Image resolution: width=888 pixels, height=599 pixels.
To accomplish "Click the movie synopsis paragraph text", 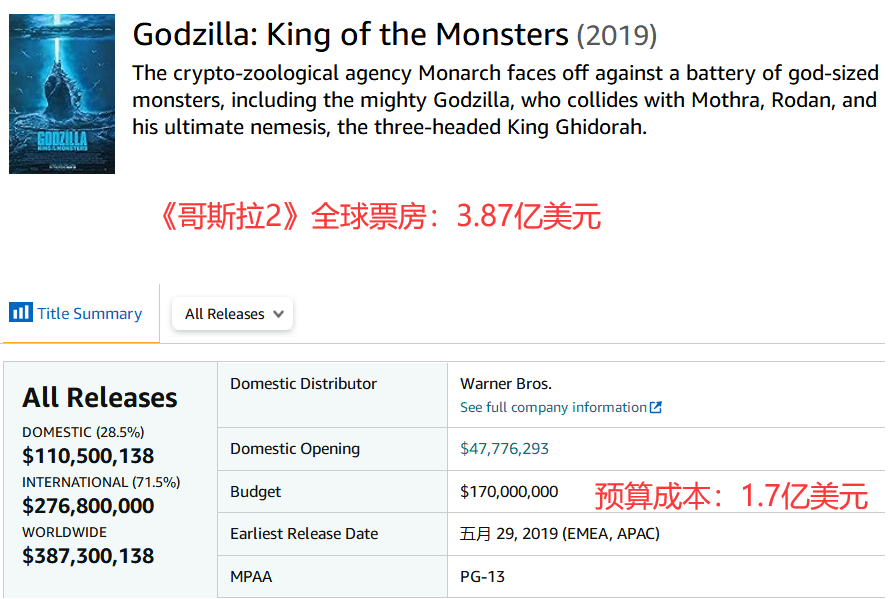I will 505,101.
